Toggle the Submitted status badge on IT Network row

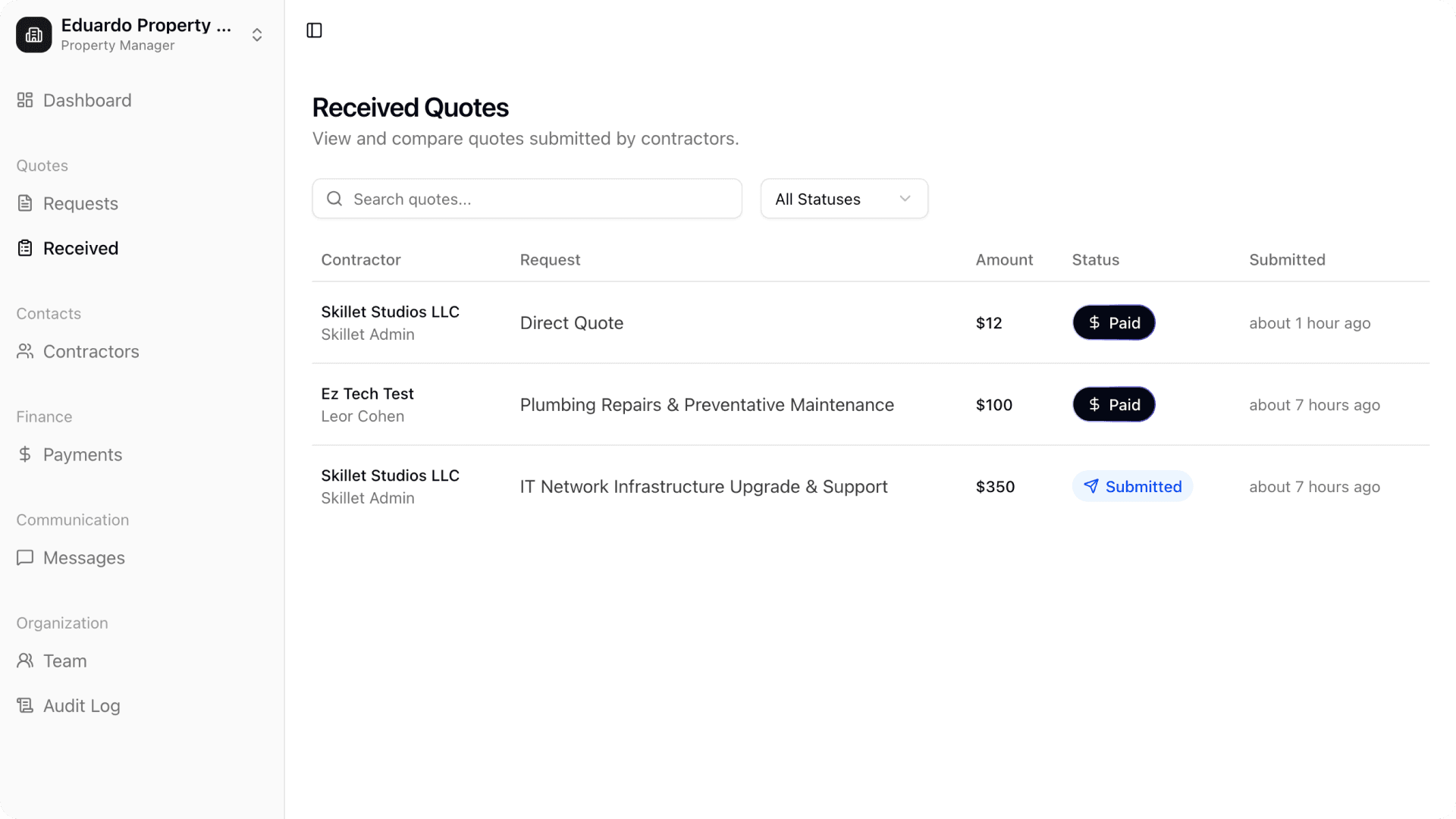(1132, 486)
